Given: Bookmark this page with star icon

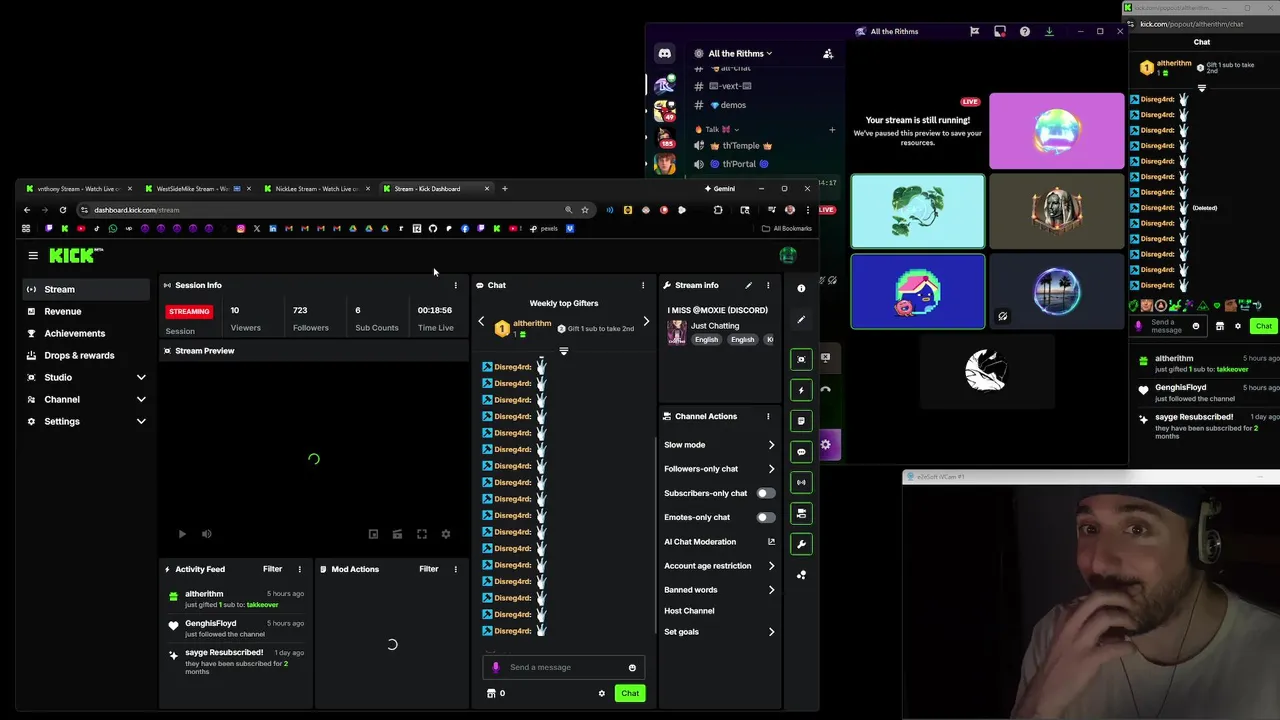Looking at the screenshot, I should pos(585,210).
